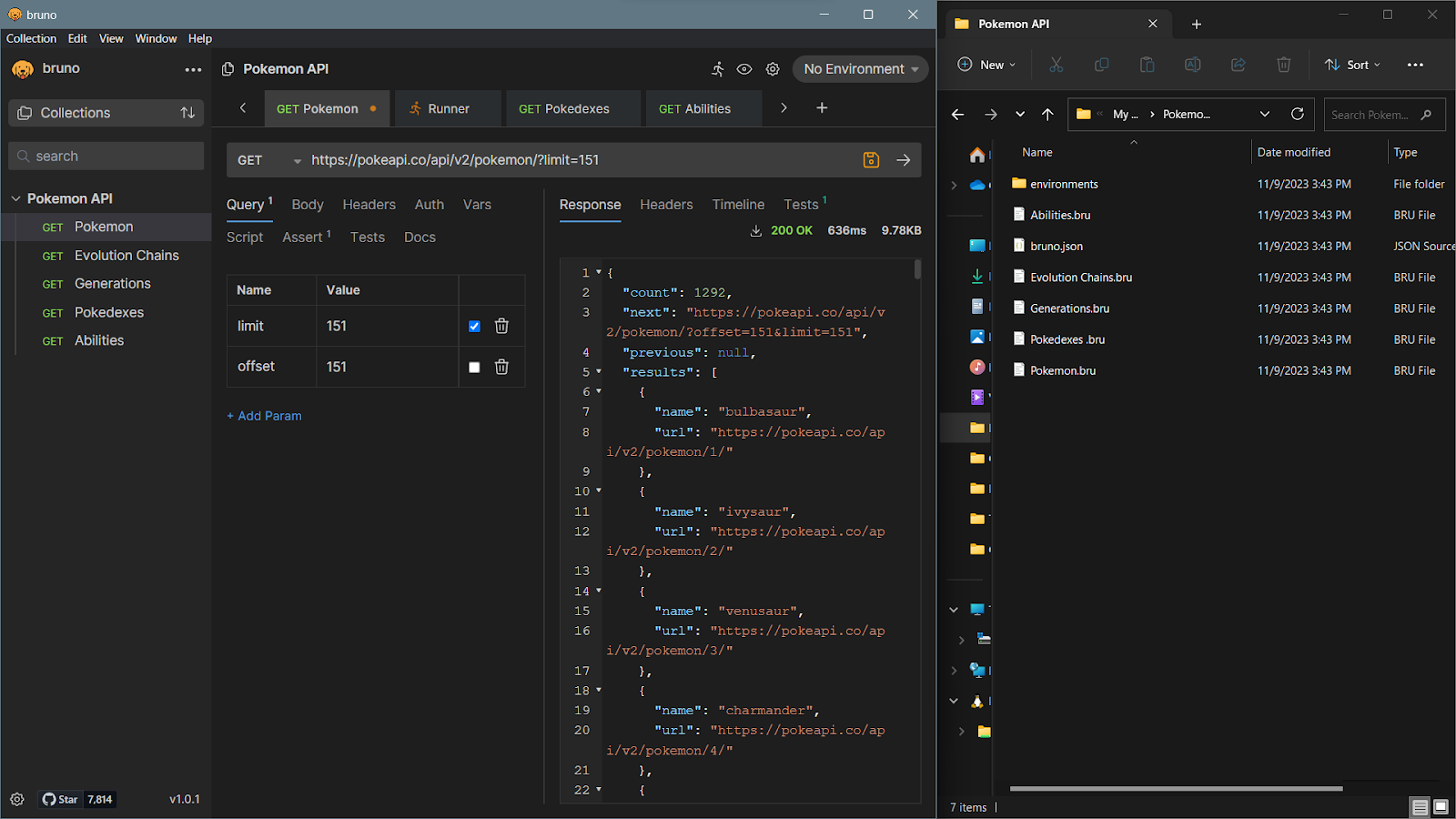Open Bruno preferences gear at bottom left
The height and width of the screenshot is (819, 1456).
pyautogui.click(x=17, y=799)
